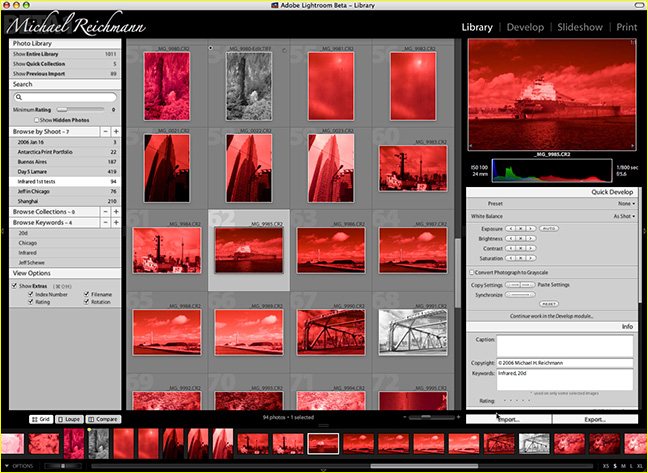The width and height of the screenshot is (648, 473).
Task: Click the minus button for Browse Keywords
Action: [x=105, y=222]
